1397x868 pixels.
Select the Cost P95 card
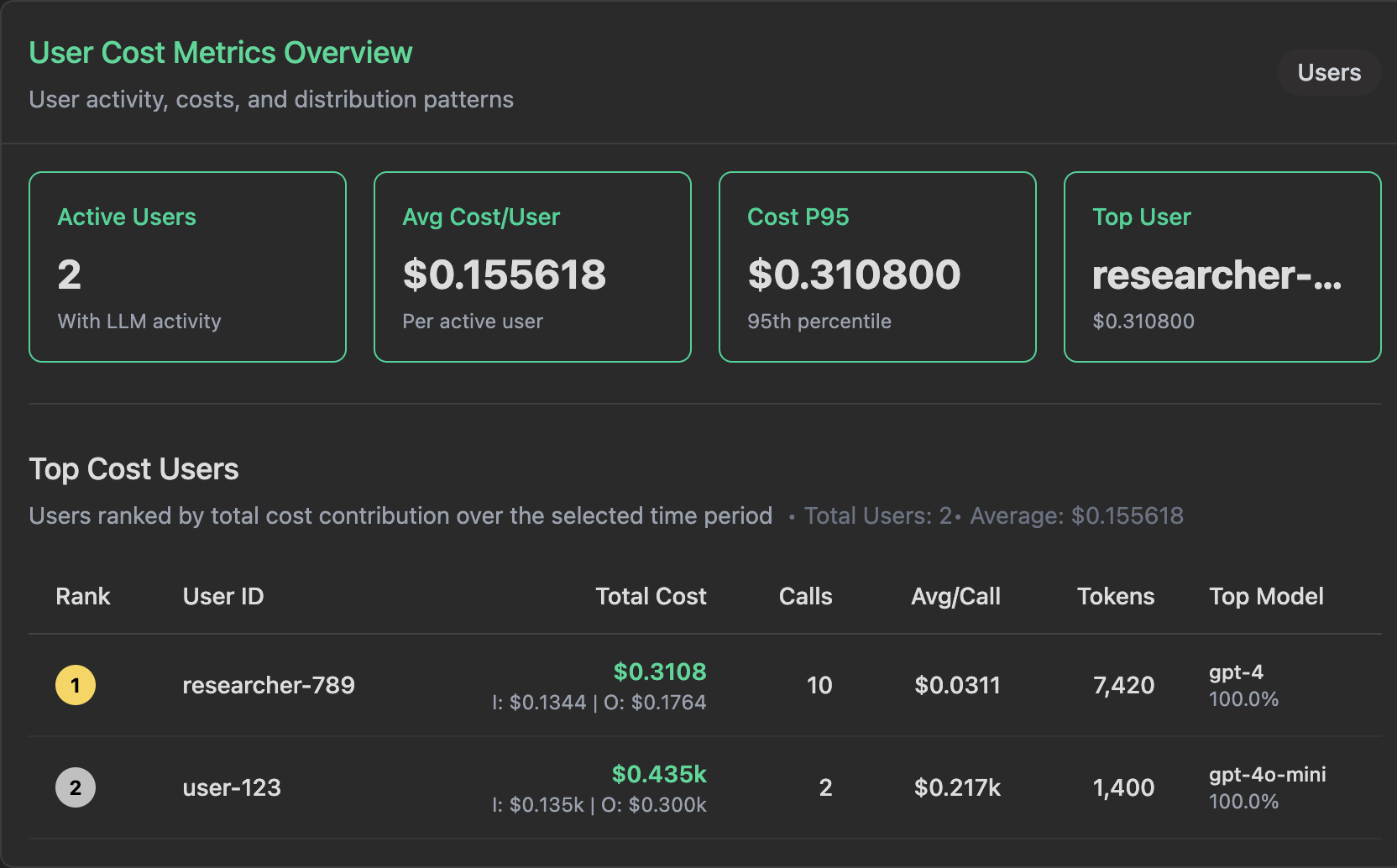point(877,267)
